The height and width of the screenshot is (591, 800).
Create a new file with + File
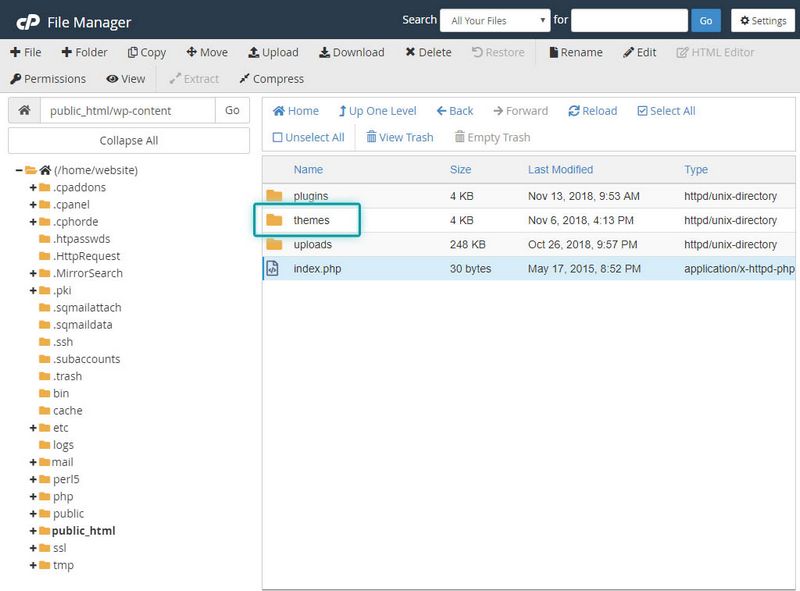point(26,52)
